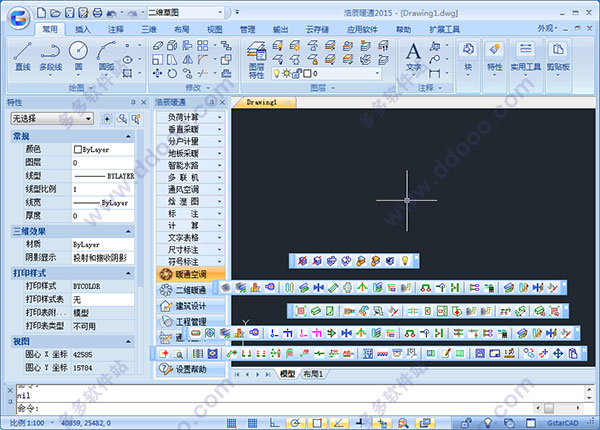The height and width of the screenshot is (430, 600).
Task: Click the move tool in modify panel
Action: point(157,73)
